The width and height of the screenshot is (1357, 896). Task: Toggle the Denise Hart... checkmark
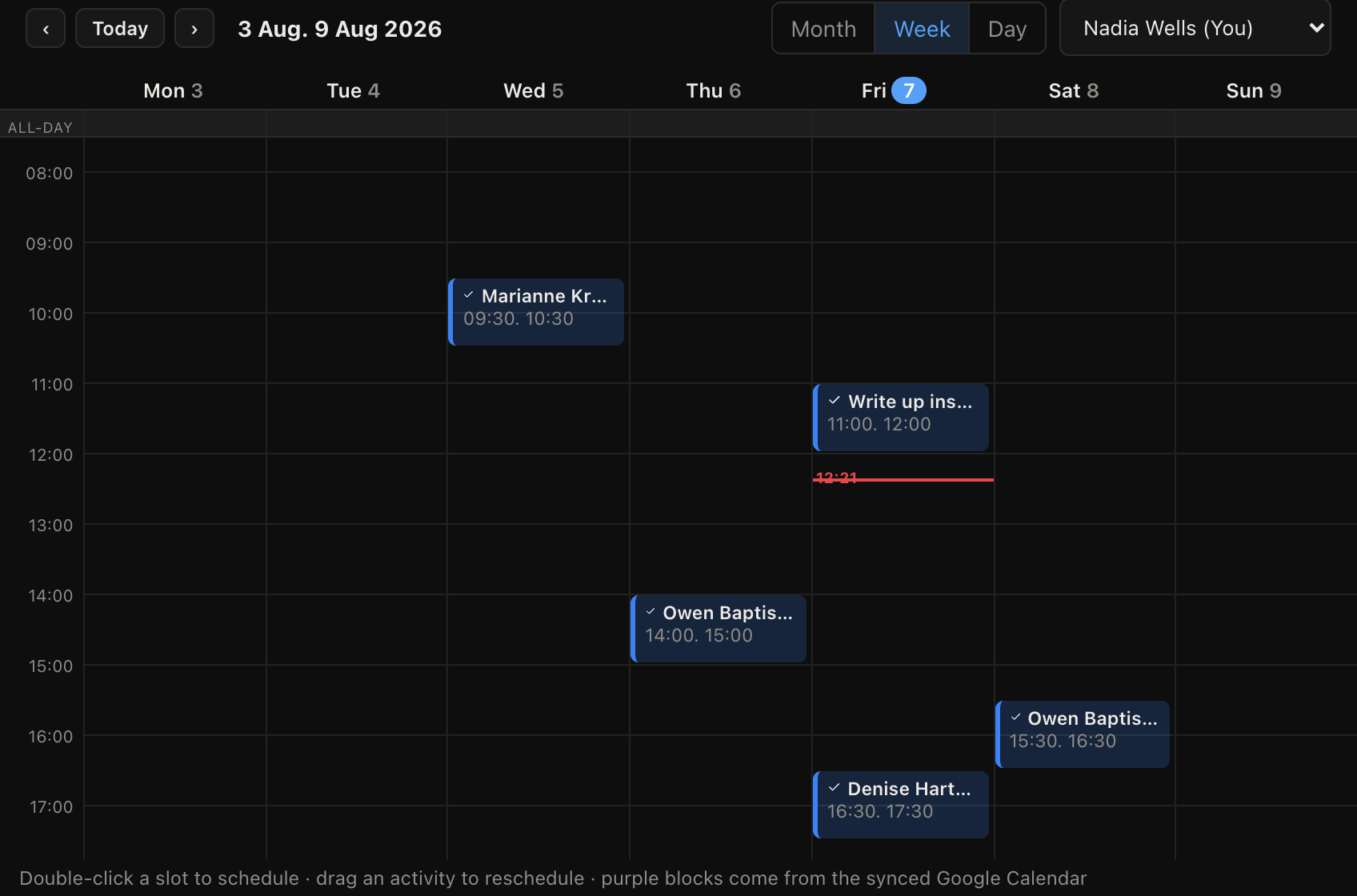[x=835, y=788]
